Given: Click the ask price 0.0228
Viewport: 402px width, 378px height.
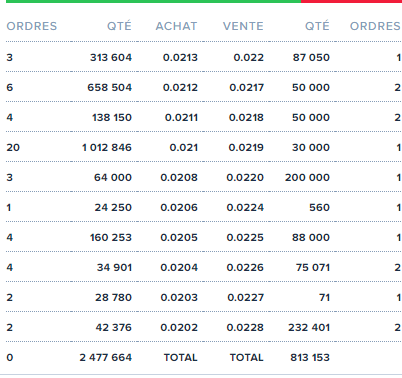Looking at the screenshot, I should (245, 328).
